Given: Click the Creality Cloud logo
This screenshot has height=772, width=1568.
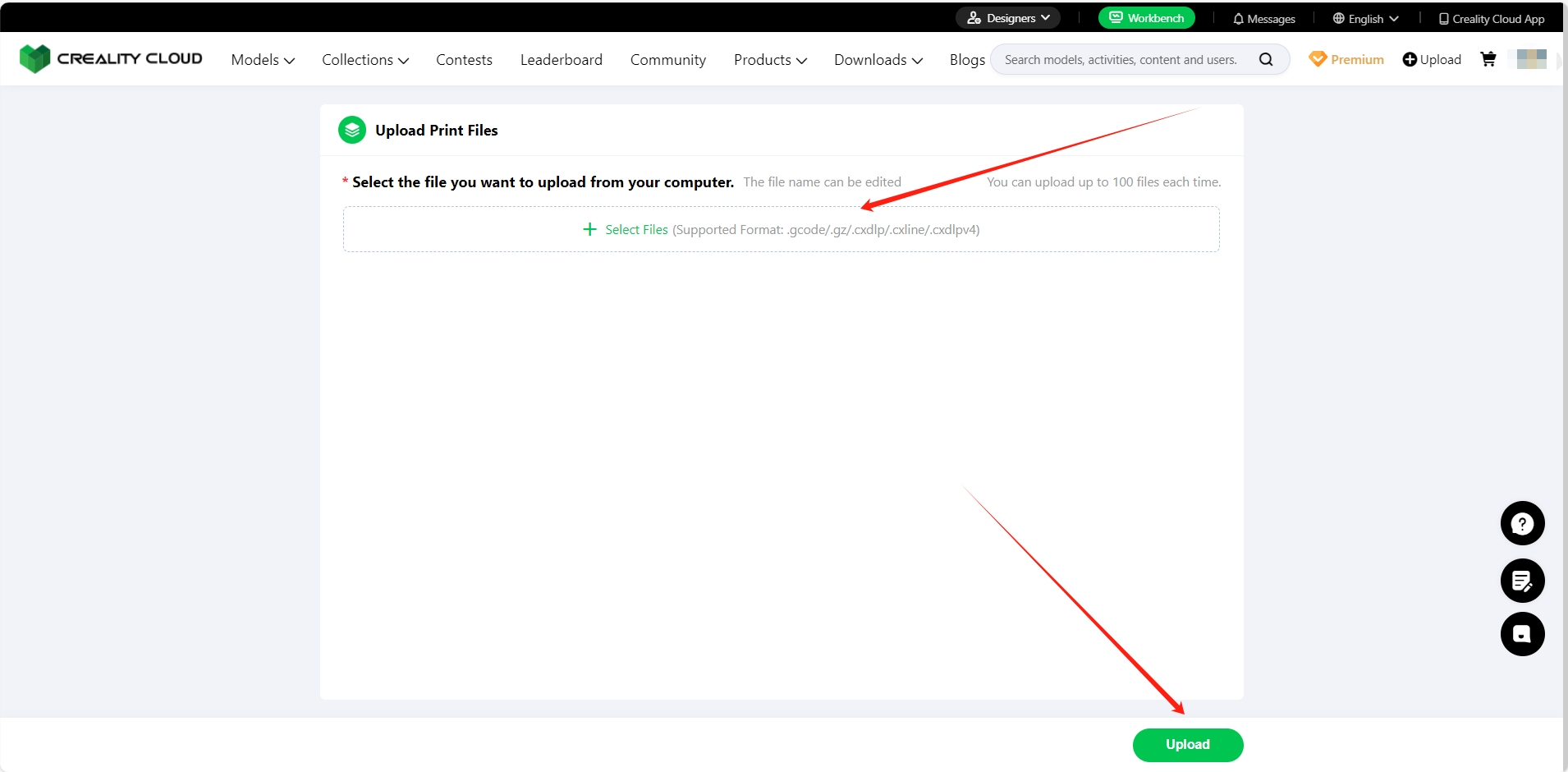Looking at the screenshot, I should [111, 59].
